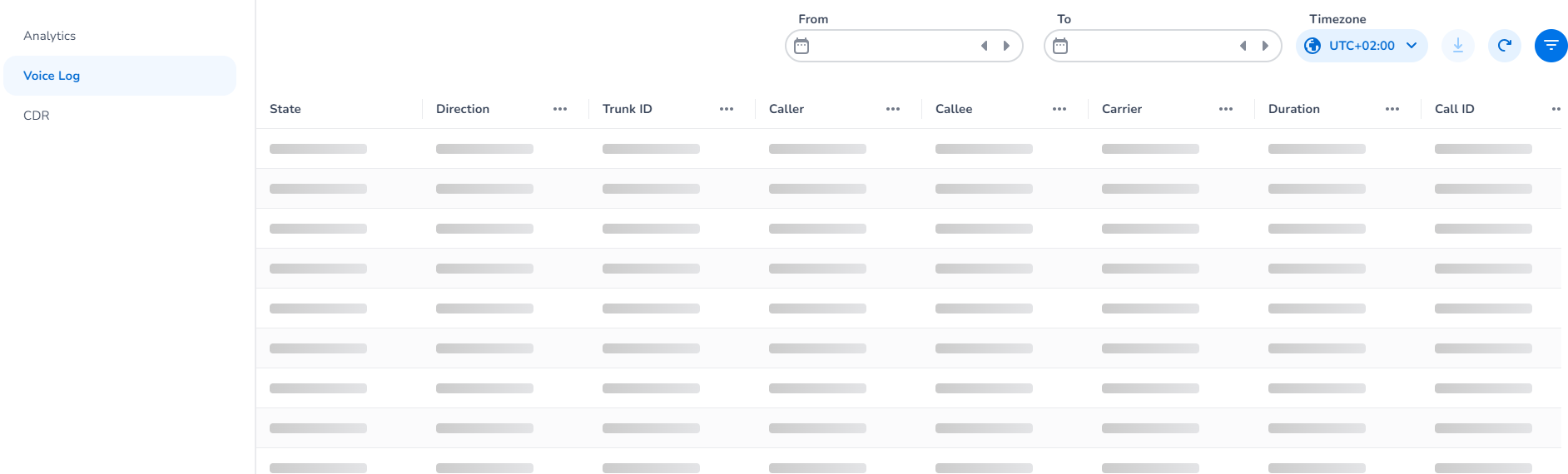
Task: Click the State column header
Action: click(285, 109)
